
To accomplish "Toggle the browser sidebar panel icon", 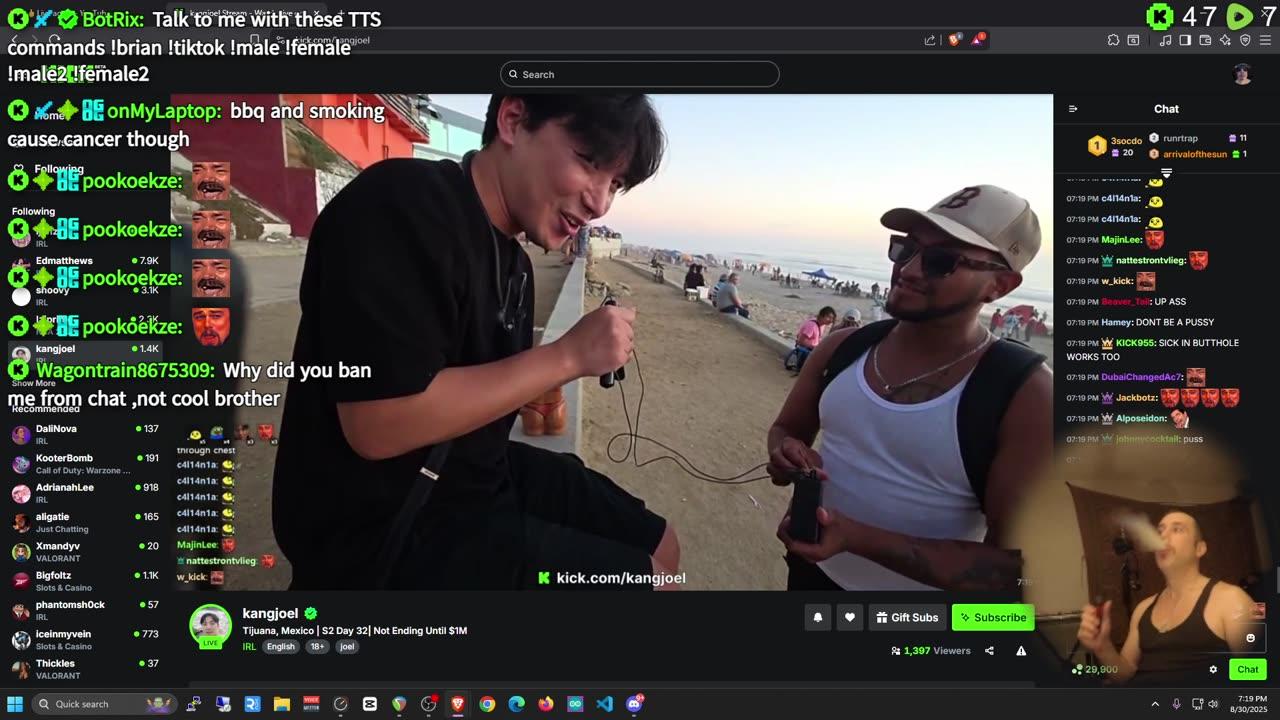I will 1185,40.
